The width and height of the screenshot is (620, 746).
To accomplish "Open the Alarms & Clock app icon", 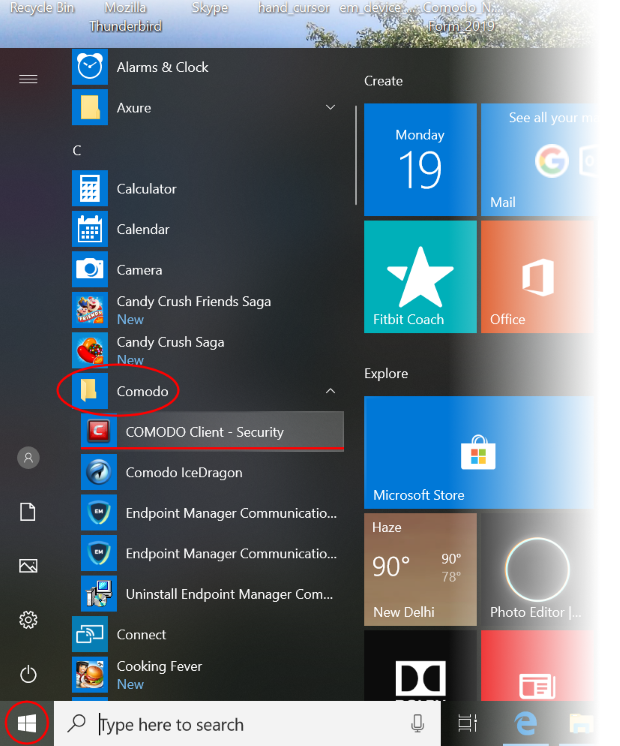I will point(90,67).
